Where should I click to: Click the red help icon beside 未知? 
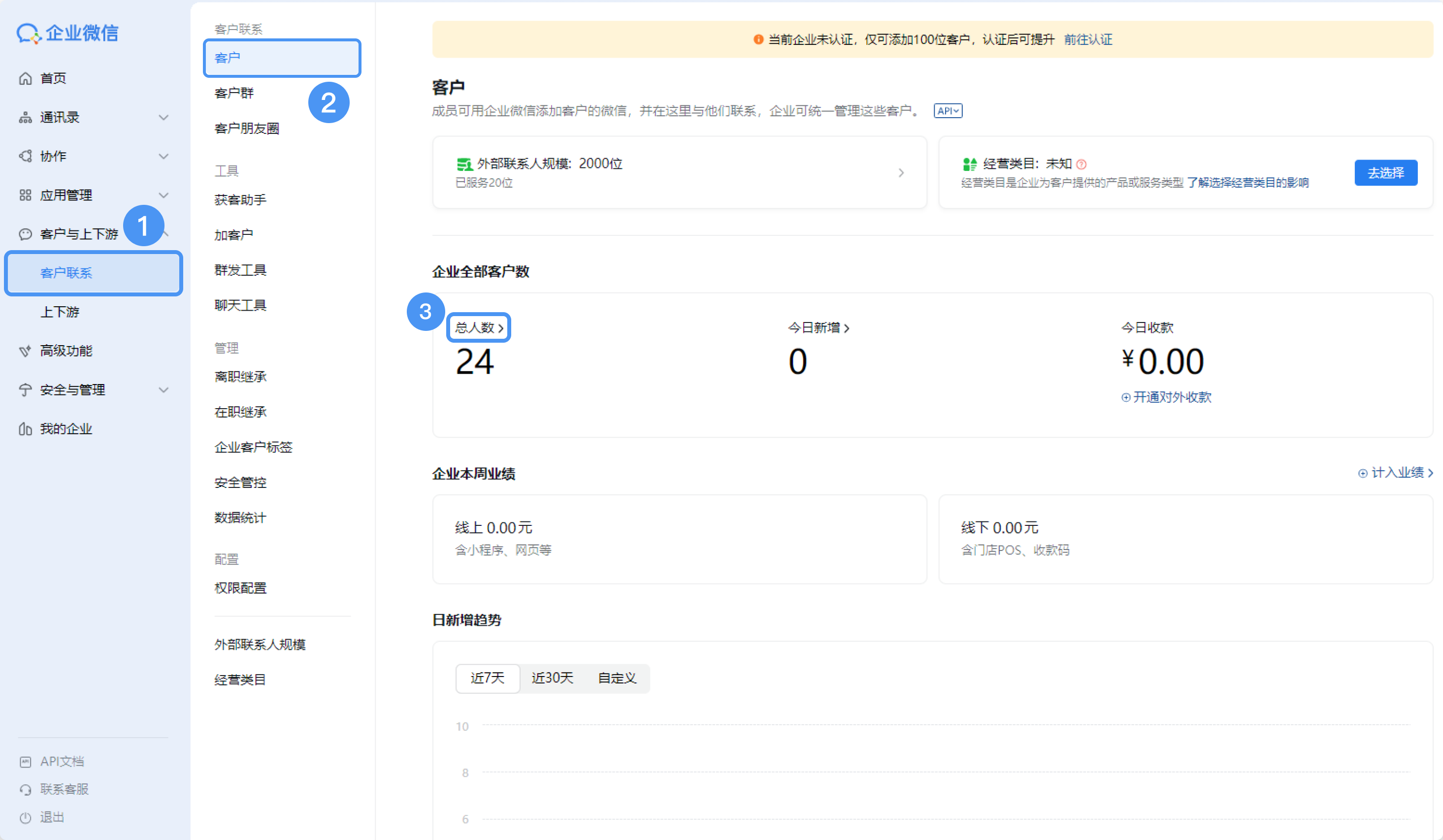click(x=1081, y=165)
